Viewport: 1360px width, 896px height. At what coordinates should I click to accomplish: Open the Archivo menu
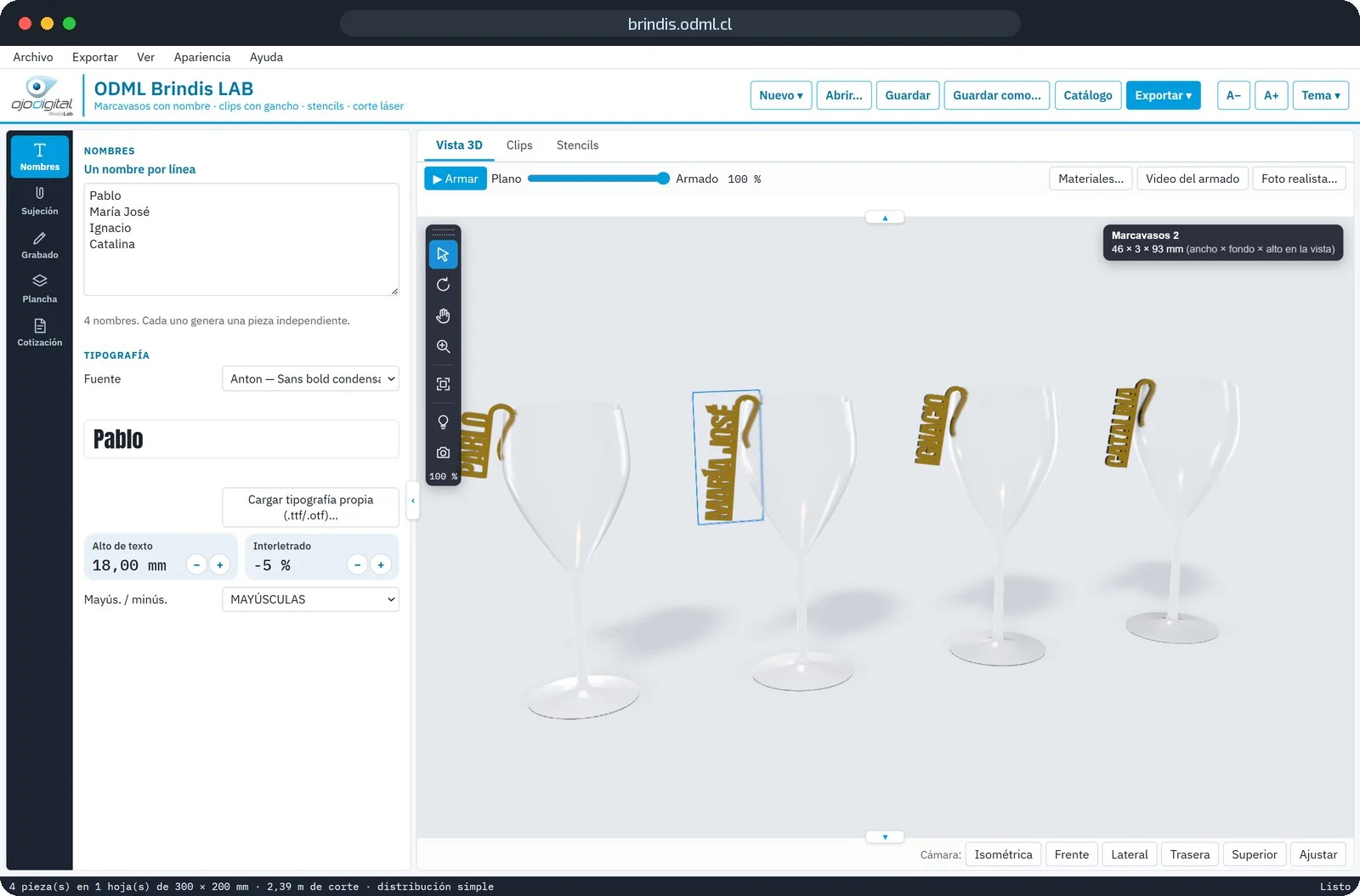coord(33,57)
